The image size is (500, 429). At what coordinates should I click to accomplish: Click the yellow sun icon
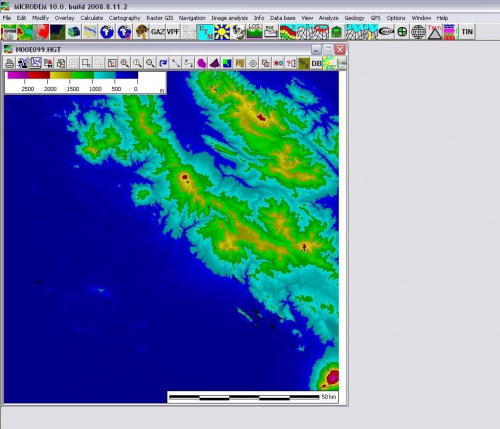(222, 32)
